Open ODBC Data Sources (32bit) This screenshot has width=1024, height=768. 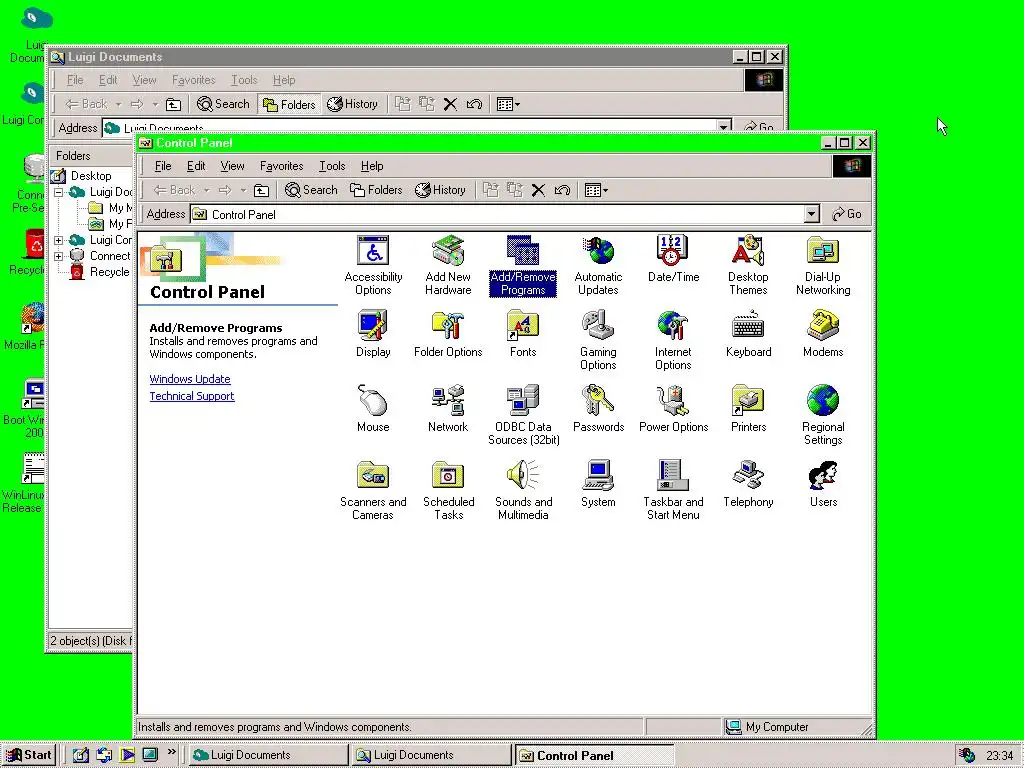point(523,415)
